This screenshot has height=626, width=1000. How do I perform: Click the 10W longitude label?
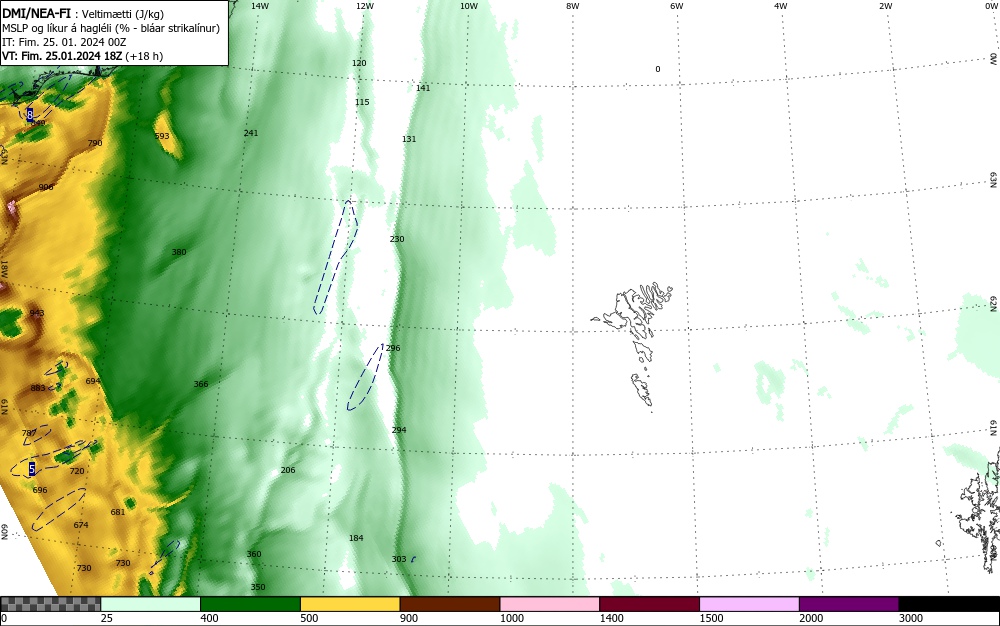tap(469, 6)
